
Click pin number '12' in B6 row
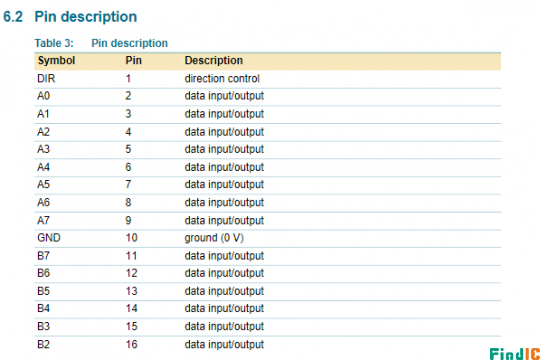coord(132,273)
